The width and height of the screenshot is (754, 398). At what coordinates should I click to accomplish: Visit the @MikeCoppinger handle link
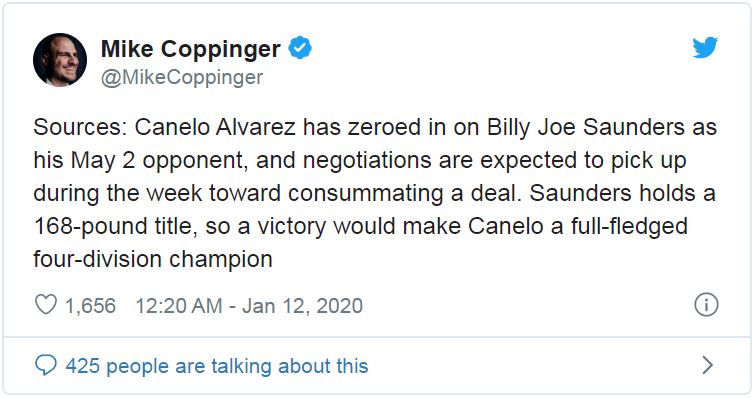(x=182, y=77)
